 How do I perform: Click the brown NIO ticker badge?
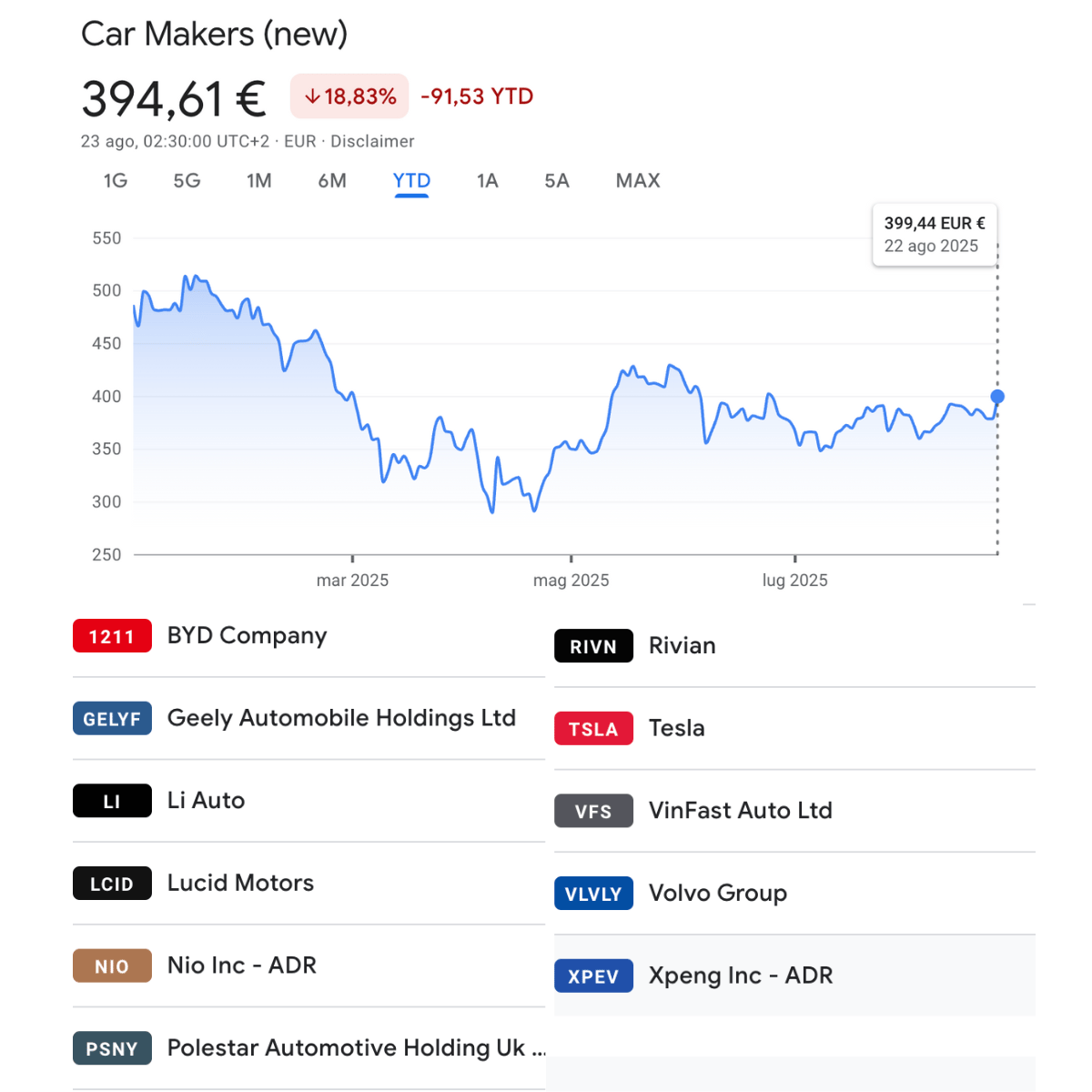[x=112, y=966]
